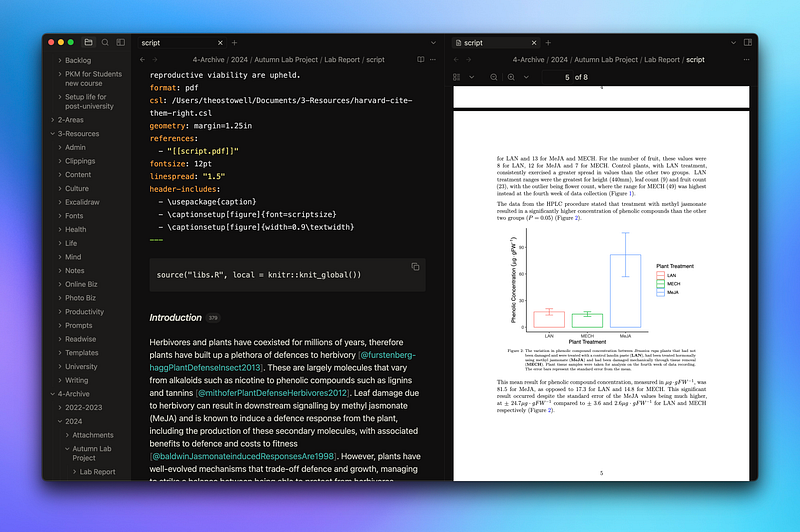Screen dimensions: 800x532
Task: Open the file explorer folder icon
Action: coord(88,42)
